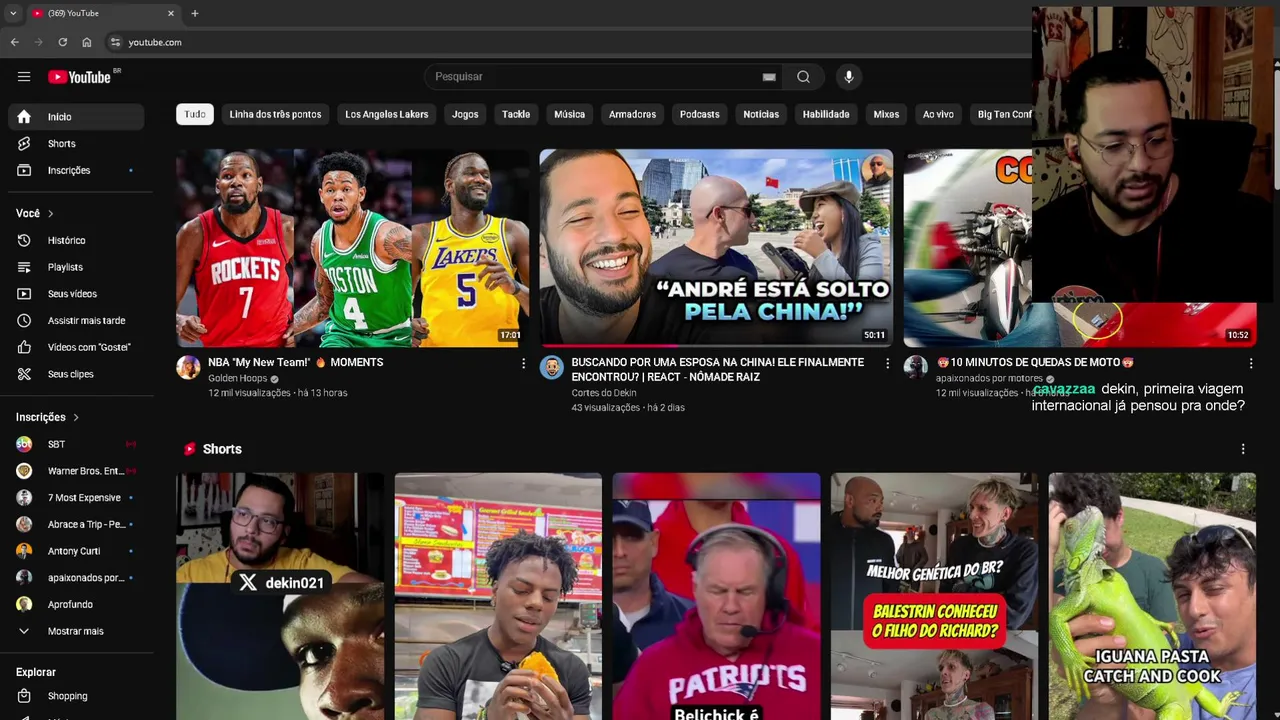Click Golden Hoops channel avatar
1280x720 pixels.
(188, 367)
